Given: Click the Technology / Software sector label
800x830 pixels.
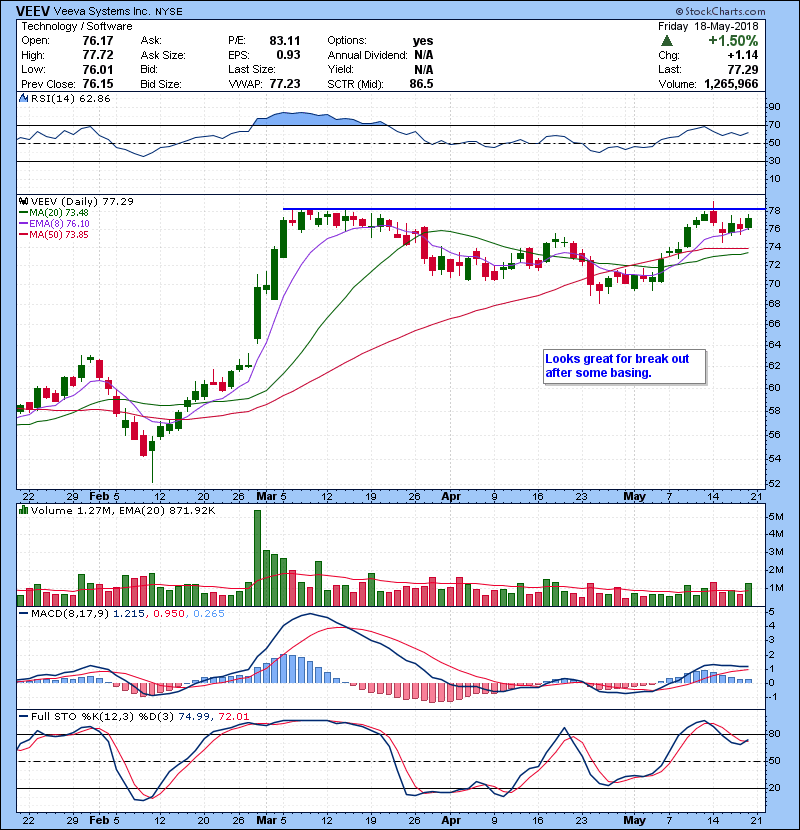Looking at the screenshot, I should (77, 26).
